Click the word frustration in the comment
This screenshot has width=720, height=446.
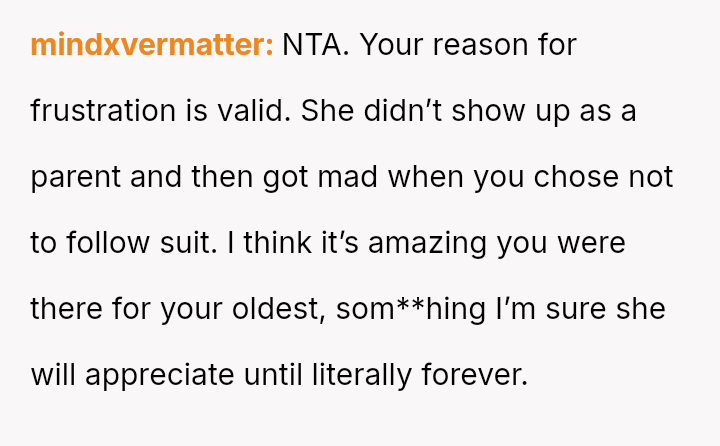coord(103,111)
